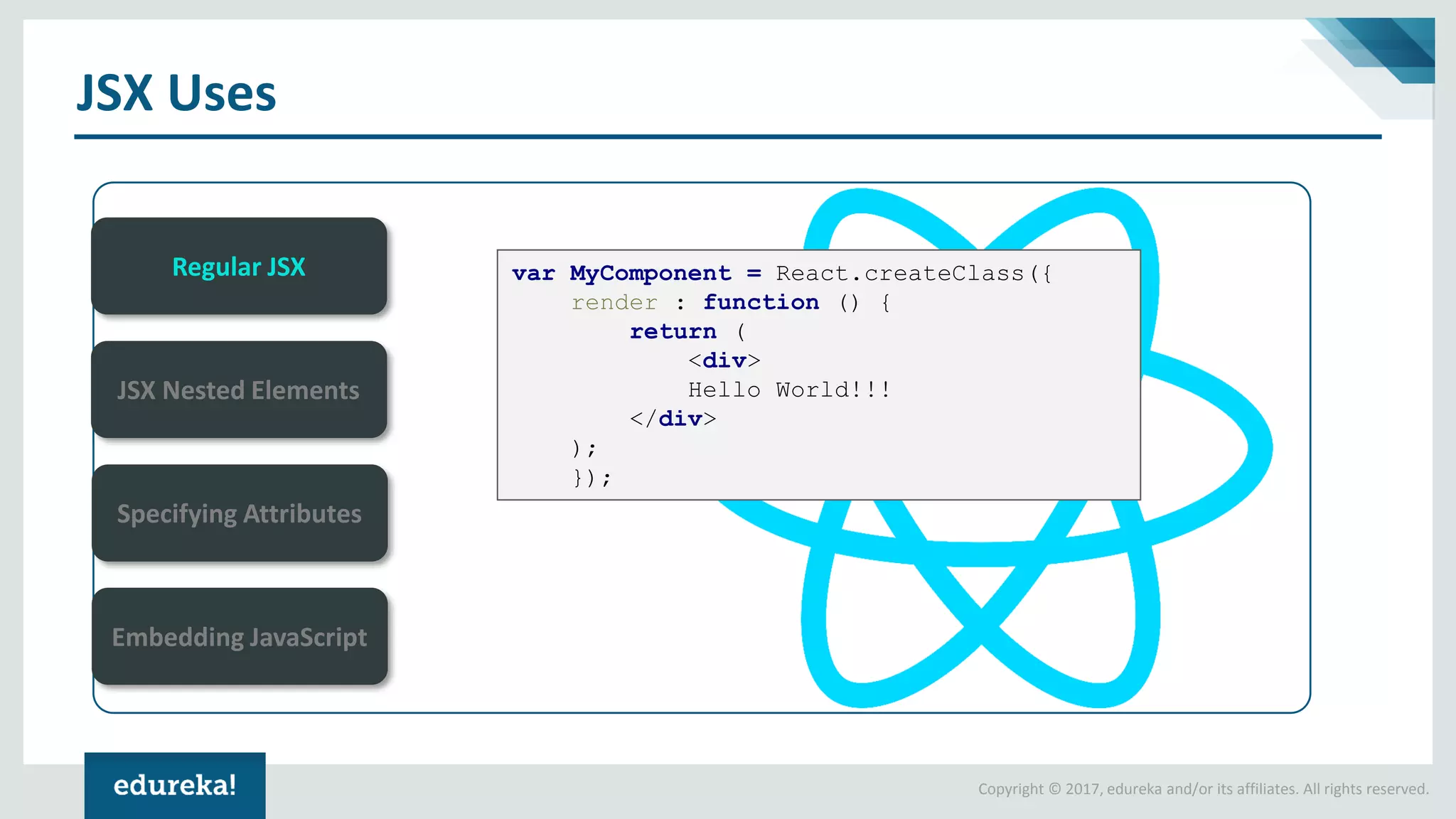This screenshot has width=1456, height=819.
Task: Click the closing </div> tag
Action: (x=673, y=419)
